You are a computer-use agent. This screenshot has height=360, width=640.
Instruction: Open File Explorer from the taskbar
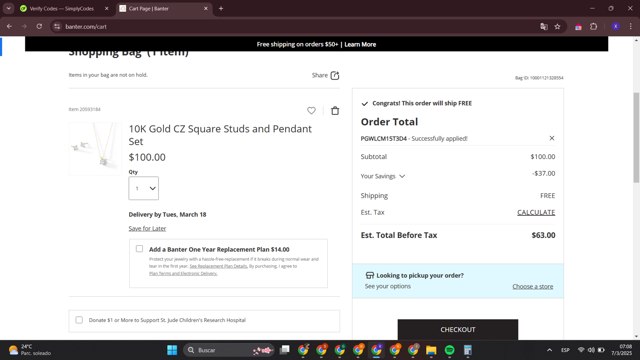[431, 350]
